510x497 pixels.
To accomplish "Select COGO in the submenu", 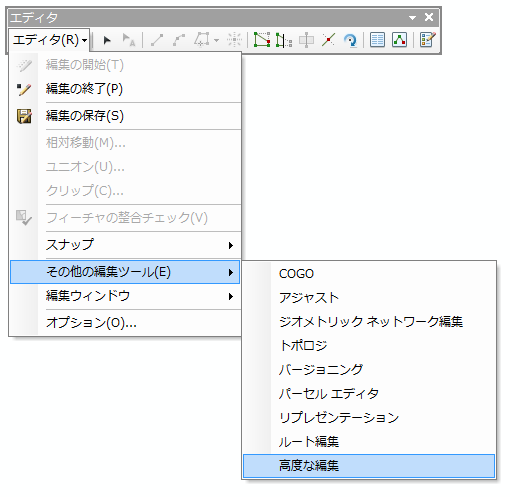I will click(x=369, y=274).
